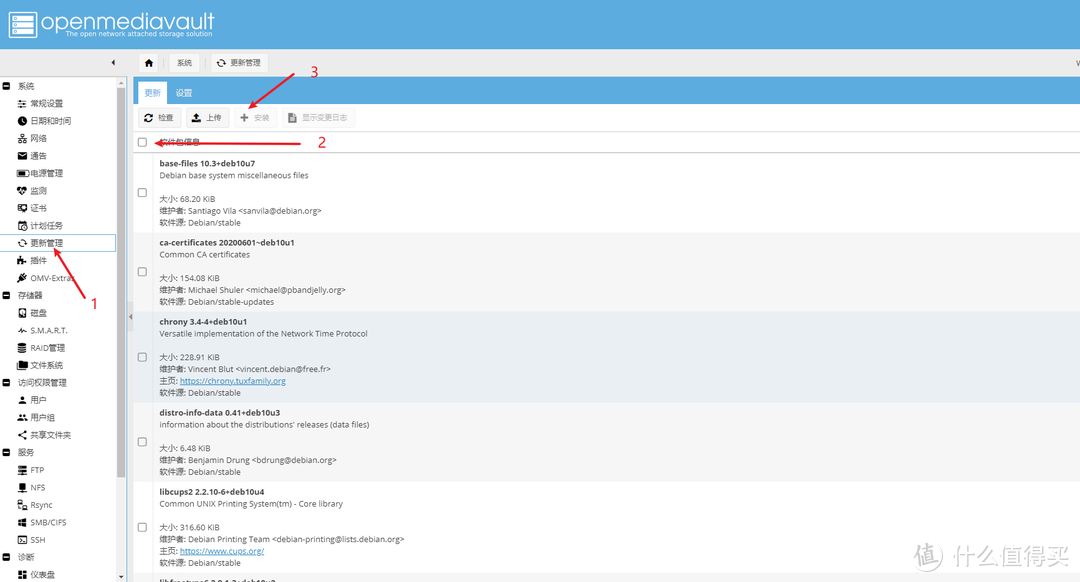The width and height of the screenshot is (1080, 582).
Task: Click the 上传 button
Action: [x=207, y=118]
